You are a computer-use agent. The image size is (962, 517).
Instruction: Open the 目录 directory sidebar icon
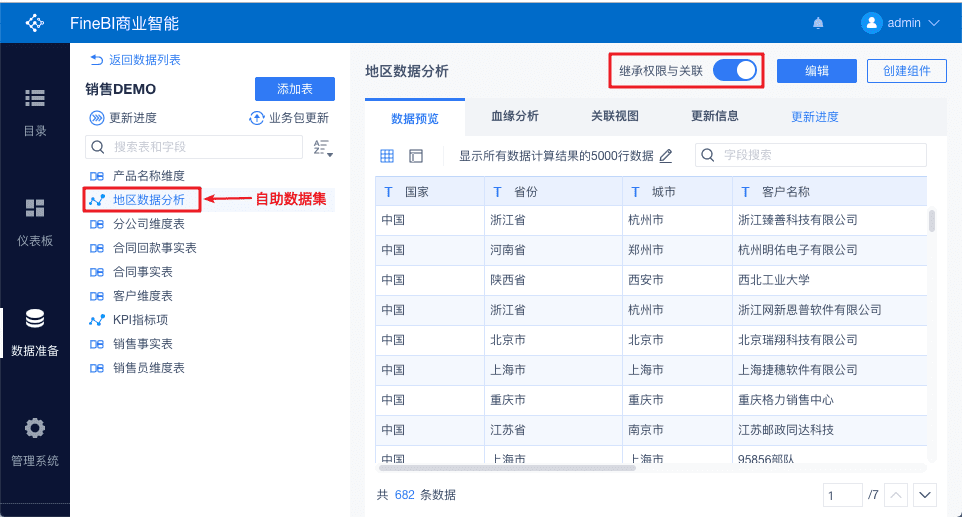35,98
